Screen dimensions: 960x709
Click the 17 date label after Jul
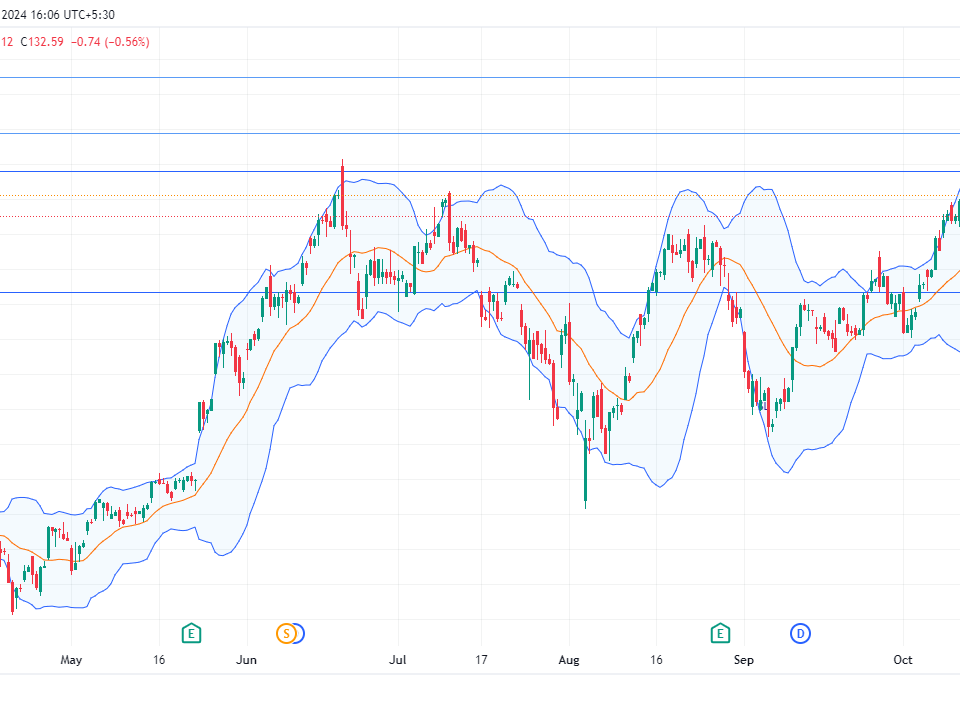tap(481, 659)
